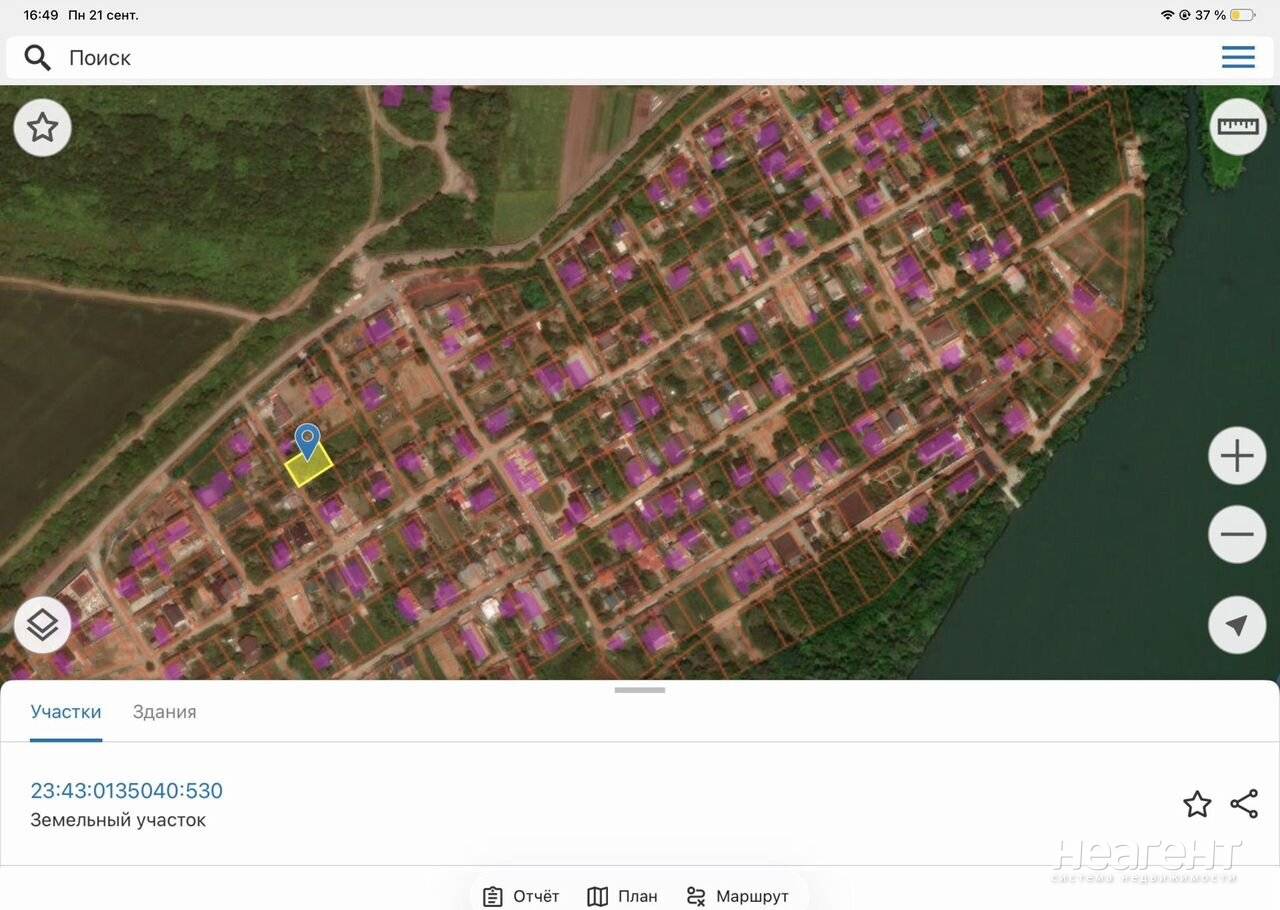The height and width of the screenshot is (910, 1280).
Task: Share the parcel via share icon
Action: point(1244,804)
